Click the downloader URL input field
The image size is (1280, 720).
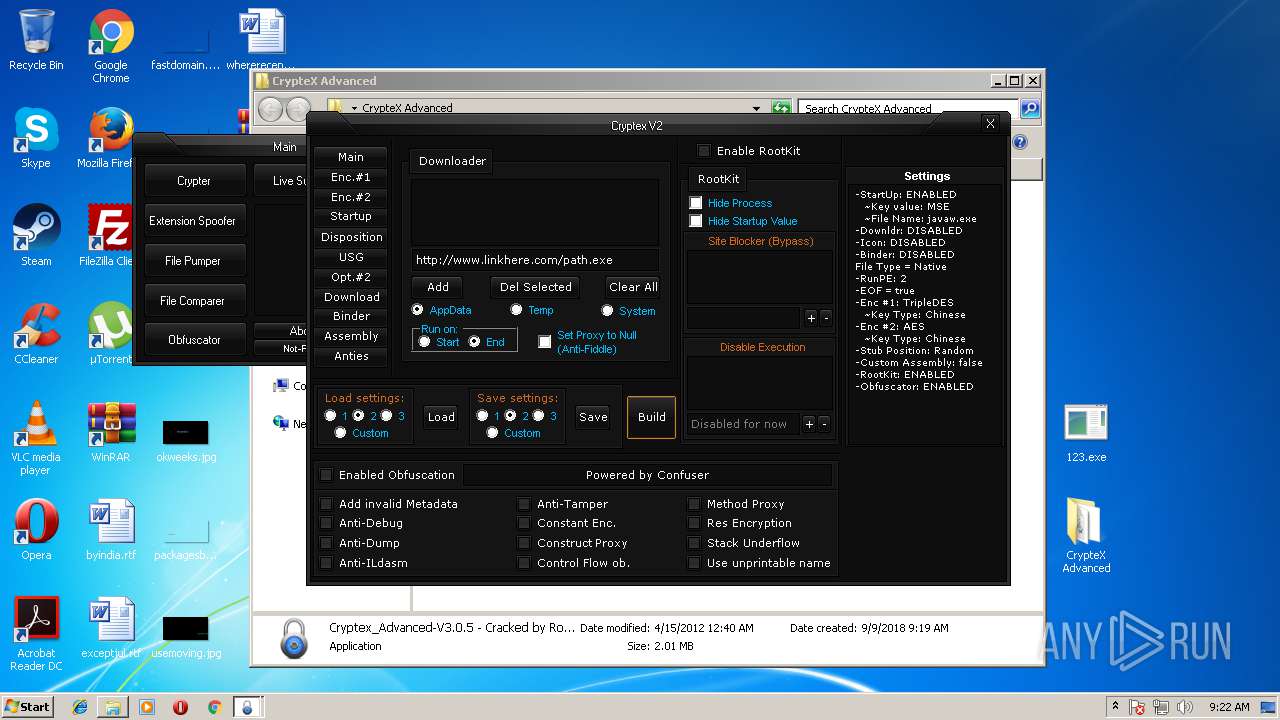point(536,260)
